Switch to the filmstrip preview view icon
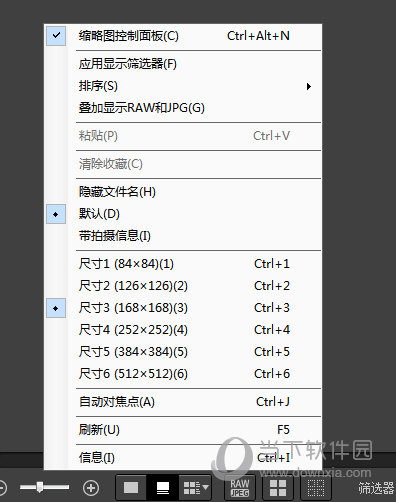This screenshot has height=502, width=396. tap(163, 488)
